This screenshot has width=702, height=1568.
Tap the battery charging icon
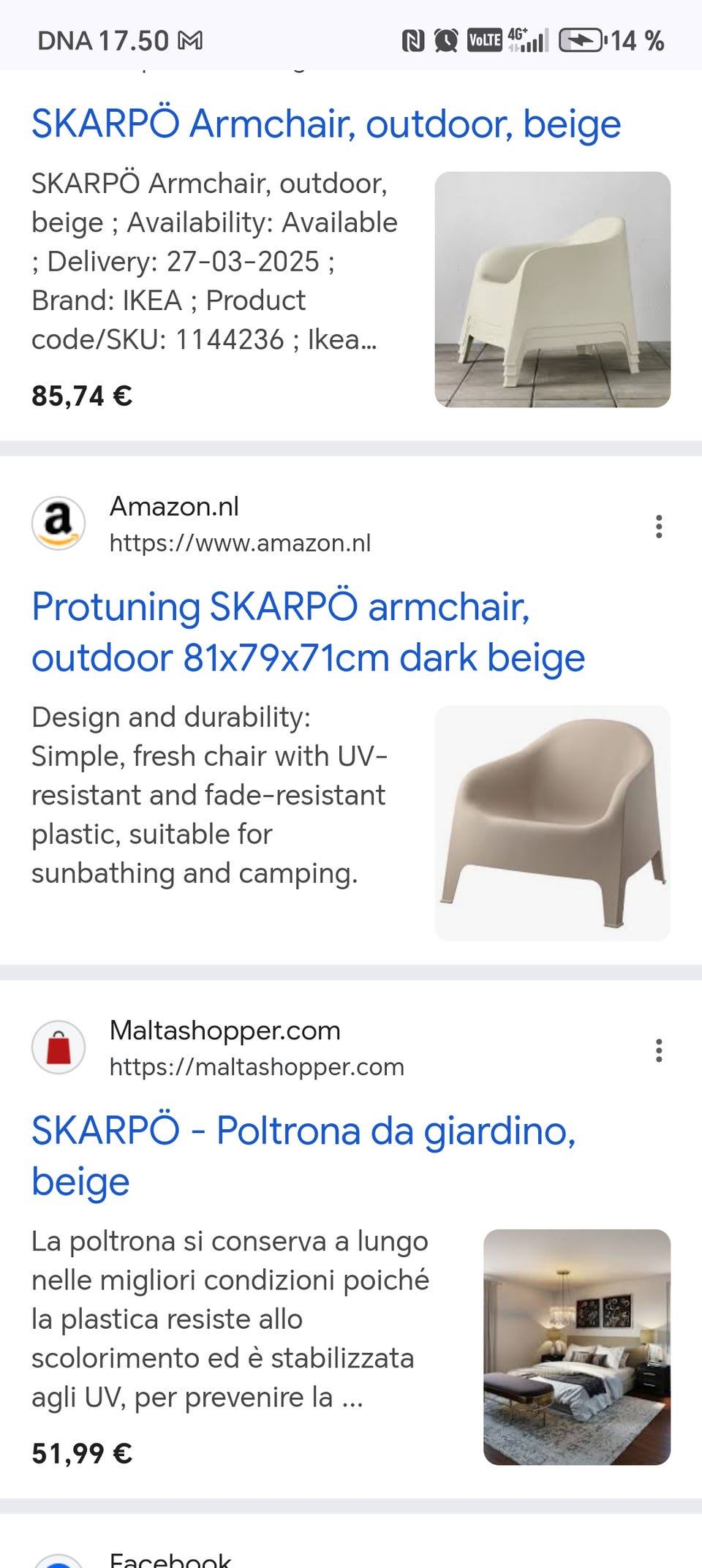click(581, 41)
